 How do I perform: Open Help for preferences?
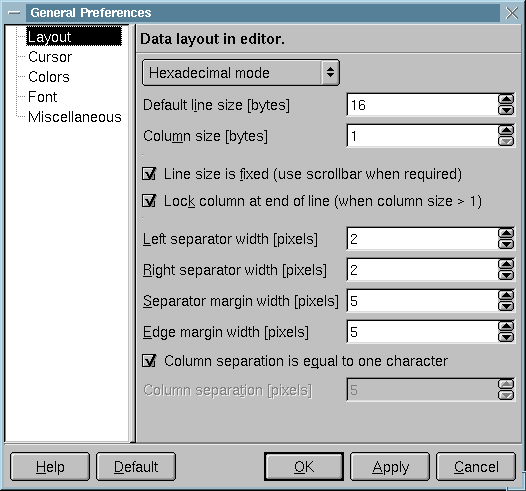click(50, 467)
